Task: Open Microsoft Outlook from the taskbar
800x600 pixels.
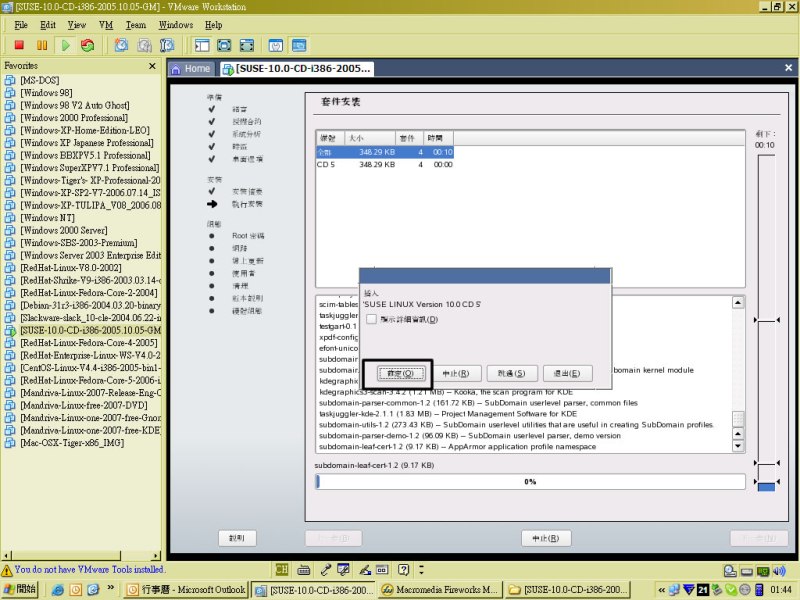Action: [x=186, y=590]
